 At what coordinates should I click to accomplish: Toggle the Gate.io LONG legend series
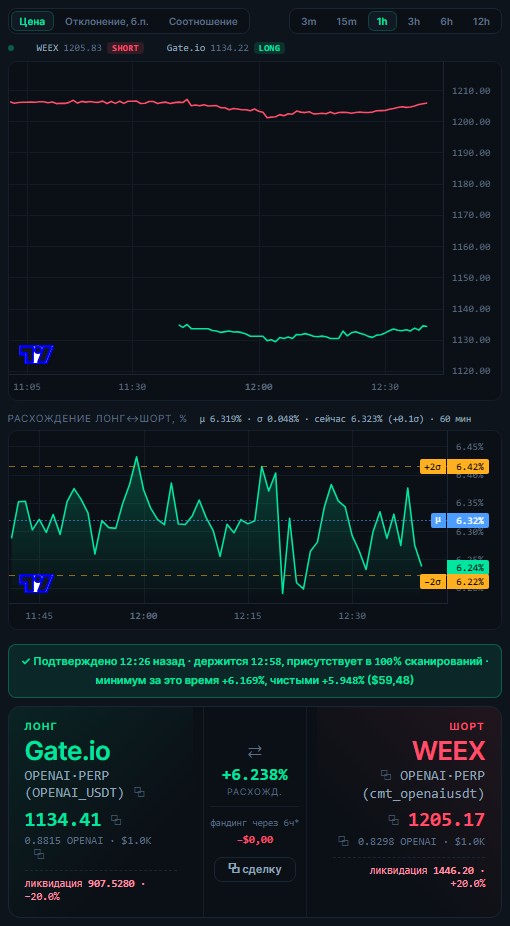click(225, 48)
